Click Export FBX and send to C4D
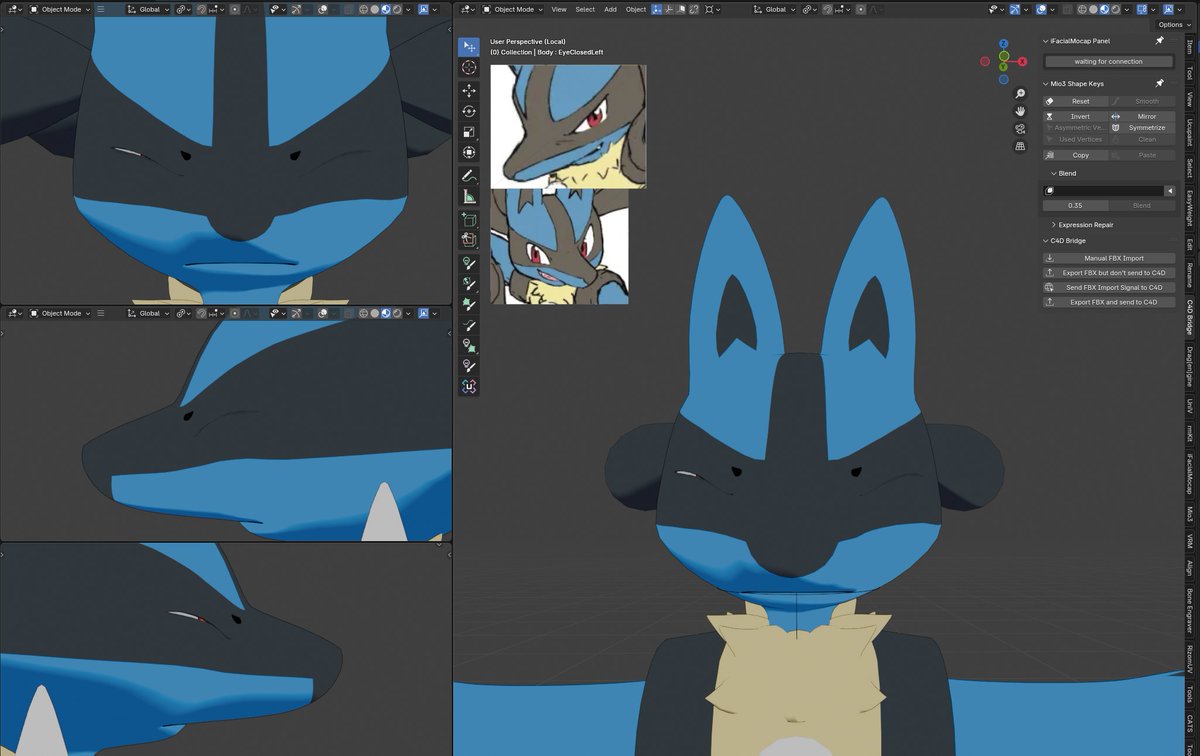Viewport: 1200px width, 756px height. pyautogui.click(x=1108, y=302)
